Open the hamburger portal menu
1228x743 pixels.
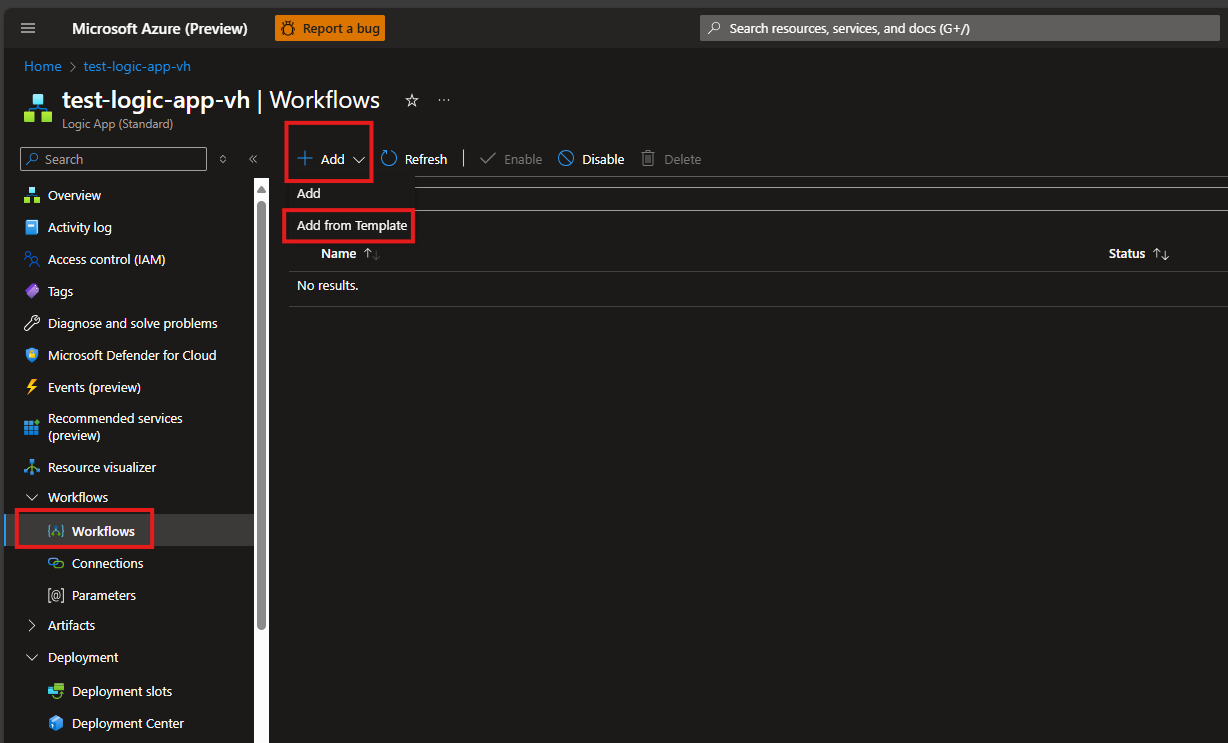tap(28, 28)
